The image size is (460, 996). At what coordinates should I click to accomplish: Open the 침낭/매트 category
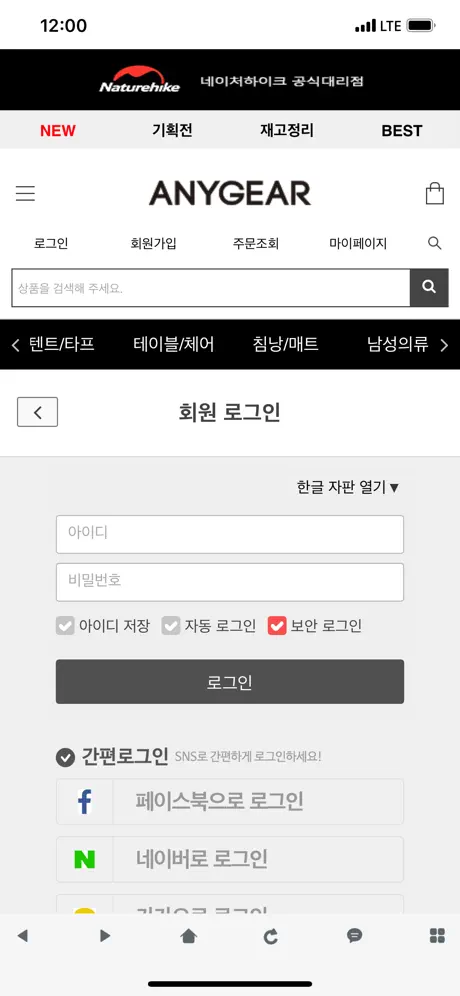click(285, 345)
